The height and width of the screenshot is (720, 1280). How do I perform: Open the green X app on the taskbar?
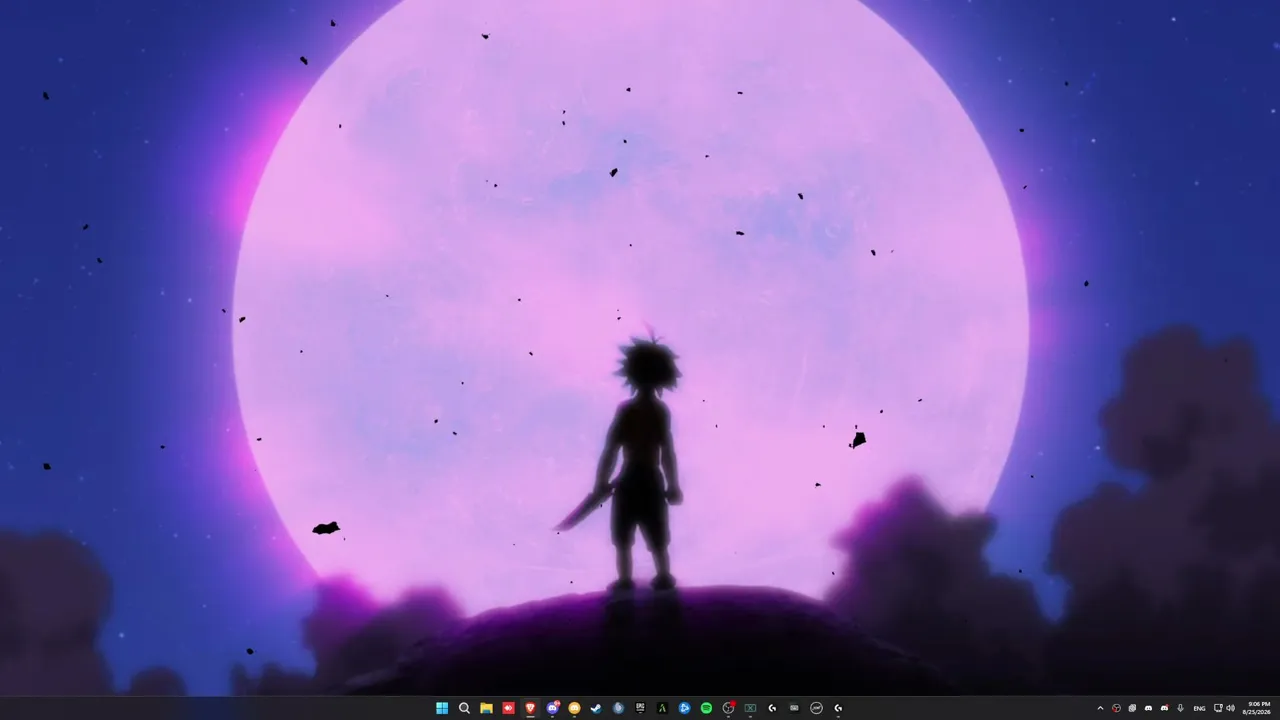[x=750, y=708]
